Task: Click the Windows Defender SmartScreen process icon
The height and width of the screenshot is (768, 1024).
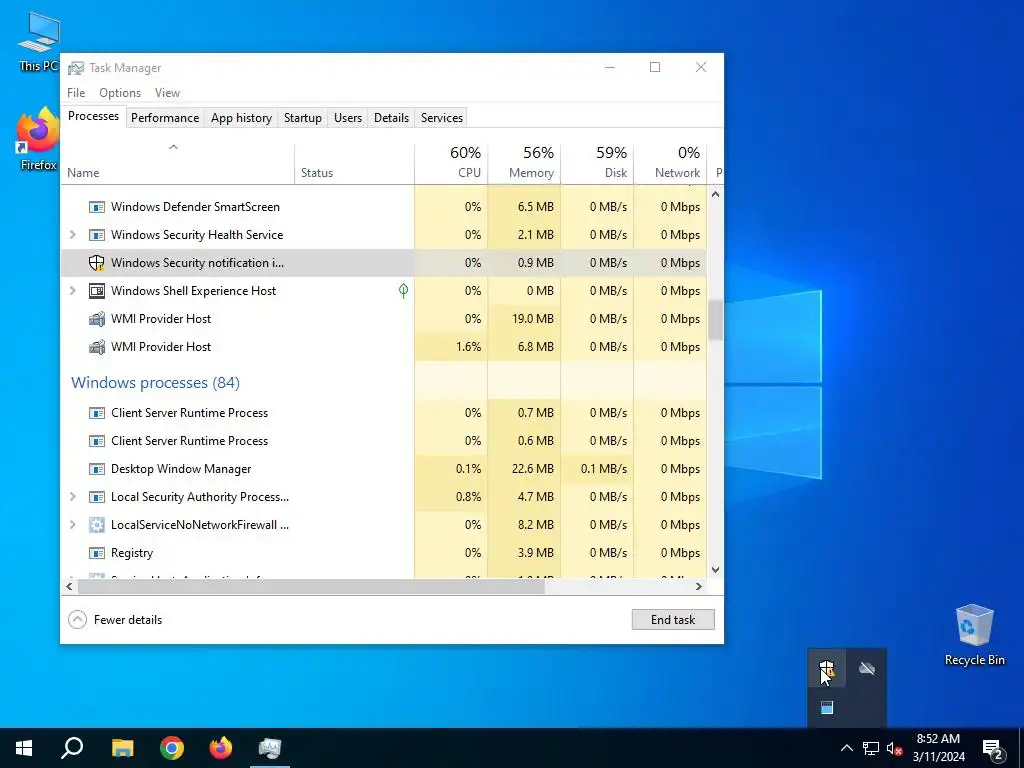Action: click(97, 207)
